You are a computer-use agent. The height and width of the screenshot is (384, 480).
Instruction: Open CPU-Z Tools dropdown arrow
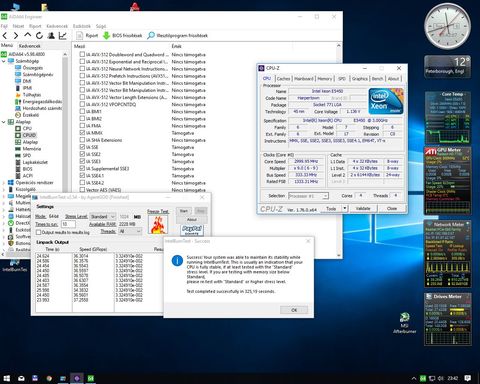[x=345, y=208]
